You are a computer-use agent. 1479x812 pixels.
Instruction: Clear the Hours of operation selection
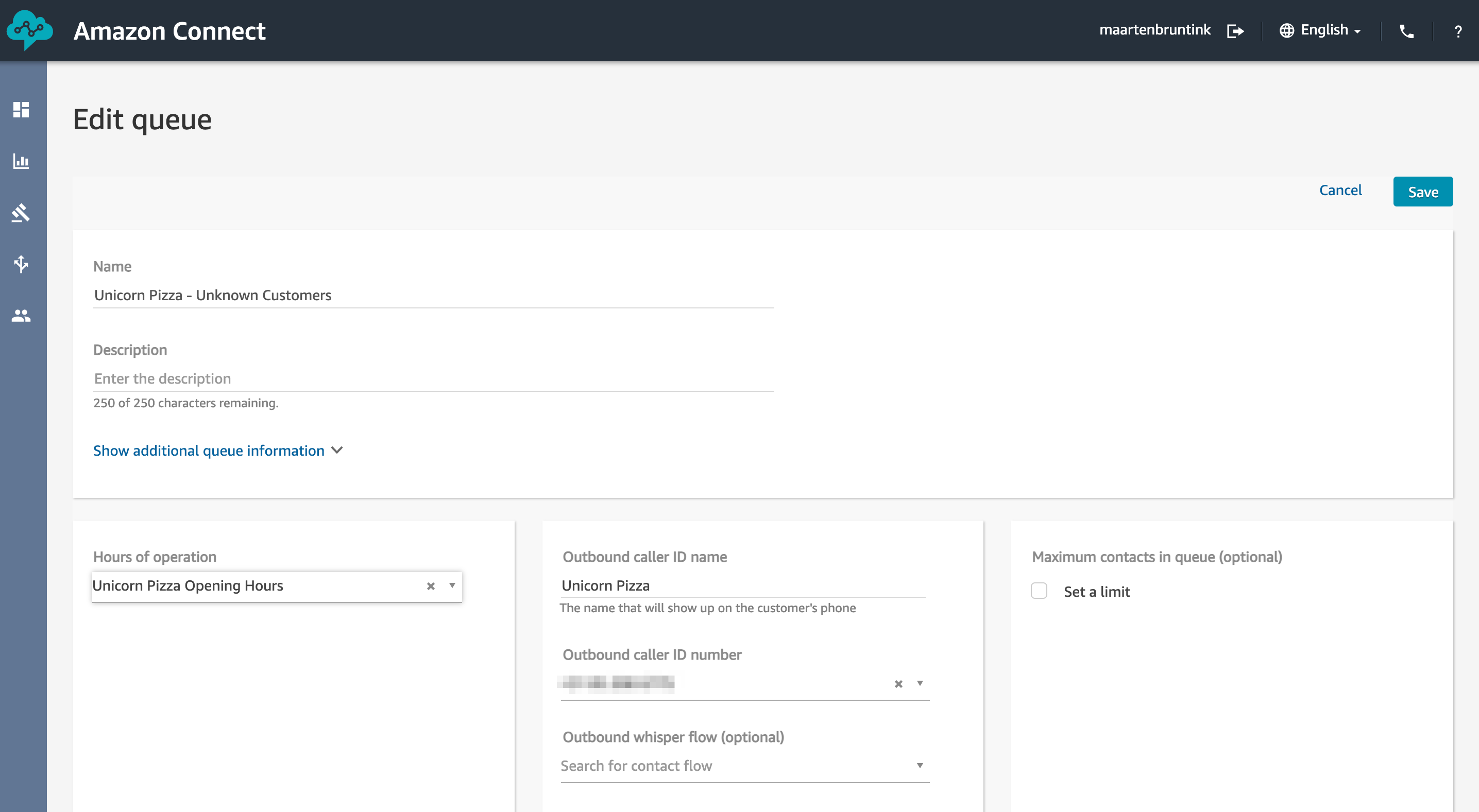(431, 586)
